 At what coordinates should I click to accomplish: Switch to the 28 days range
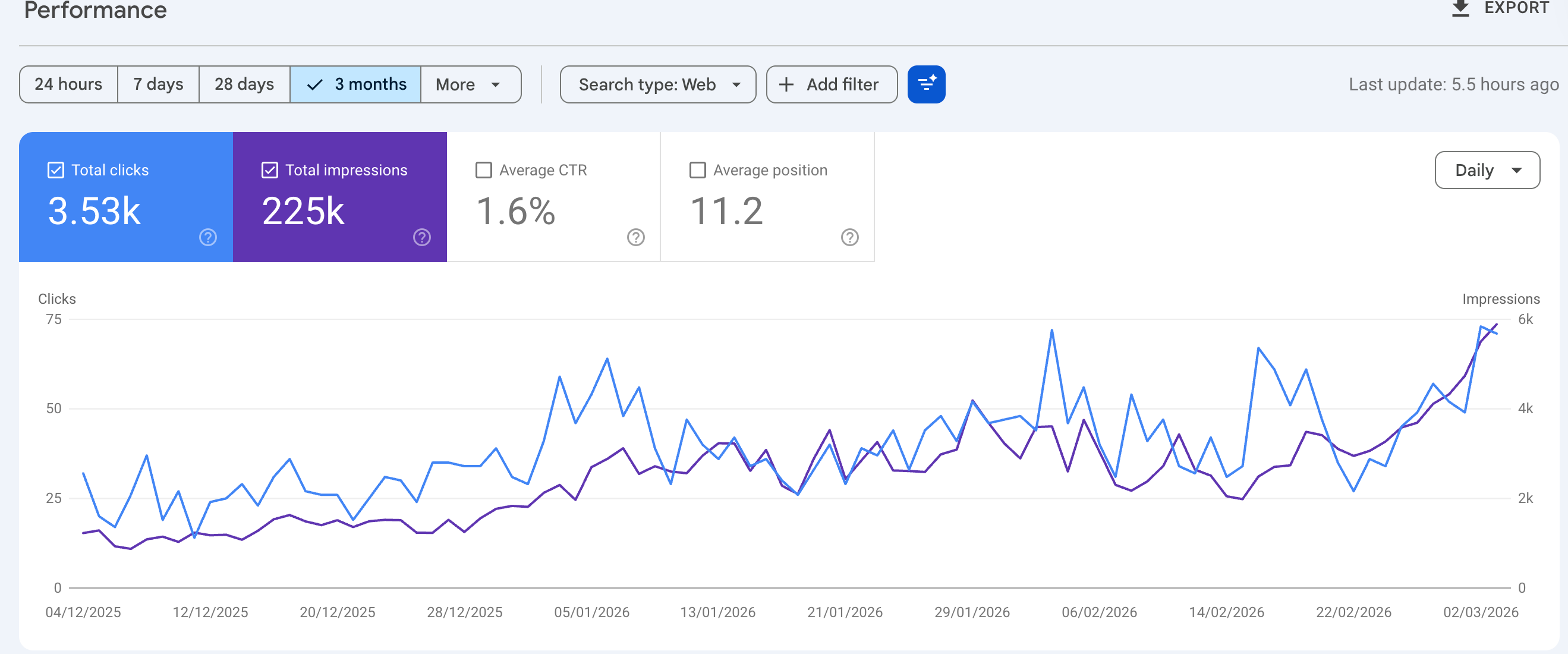click(x=244, y=84)
